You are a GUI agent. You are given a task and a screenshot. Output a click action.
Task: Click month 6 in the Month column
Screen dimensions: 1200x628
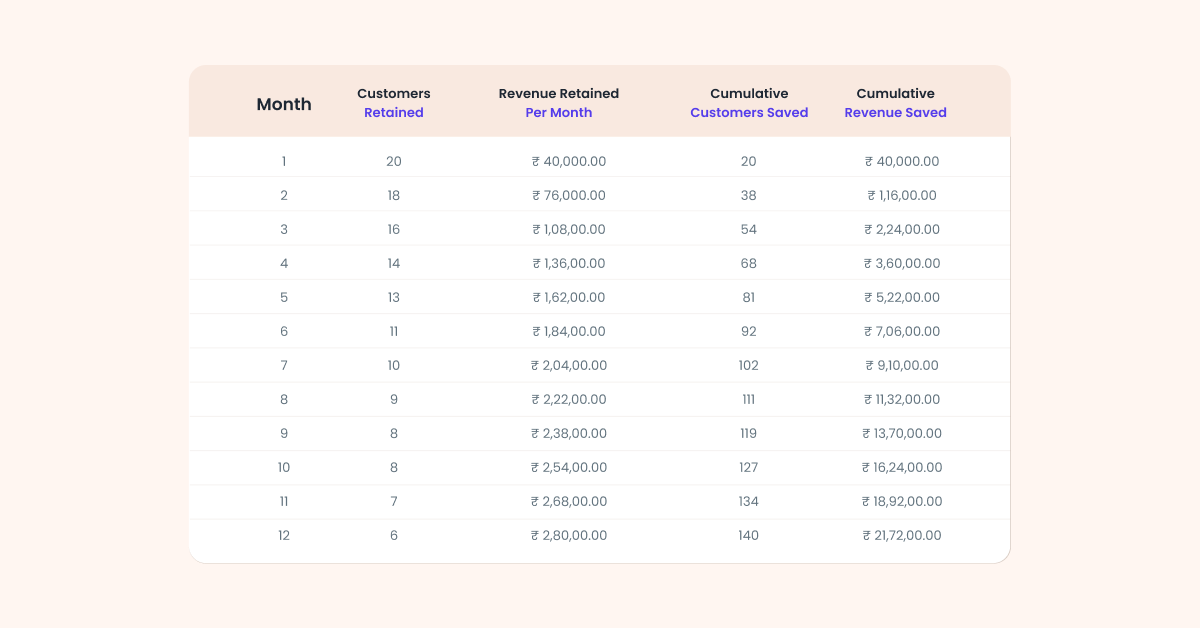pyautogui.click(x=283, y=331)
